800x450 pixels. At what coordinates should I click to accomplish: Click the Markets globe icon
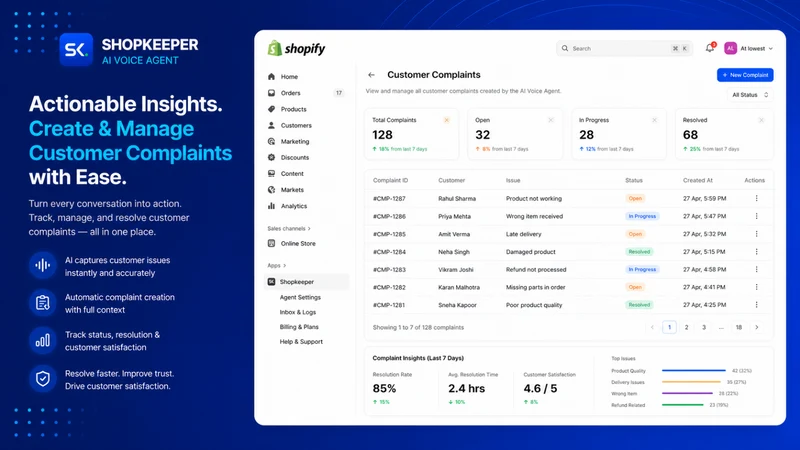tap(271, 190)
